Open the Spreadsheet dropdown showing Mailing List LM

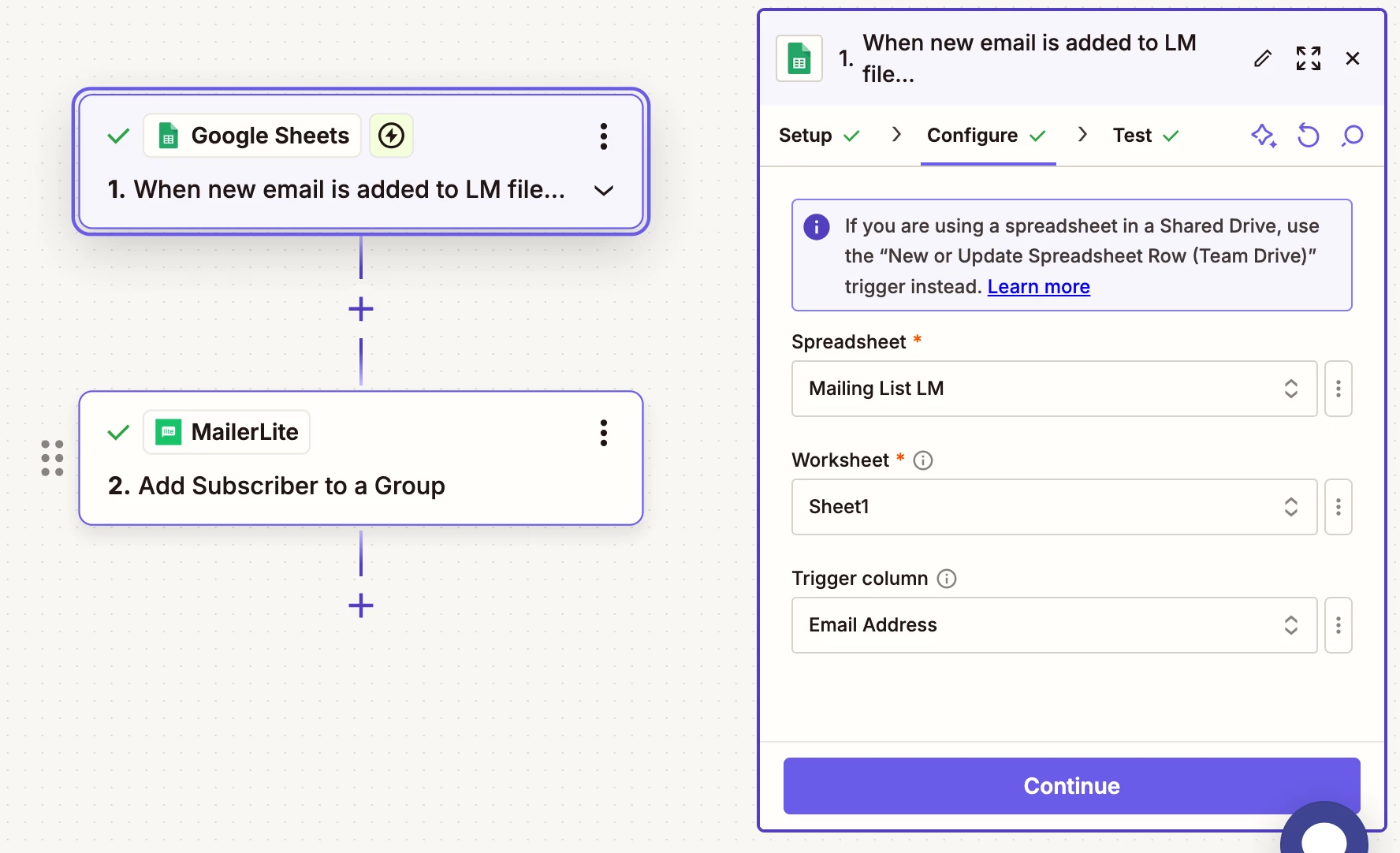[x=1054, y=389]
